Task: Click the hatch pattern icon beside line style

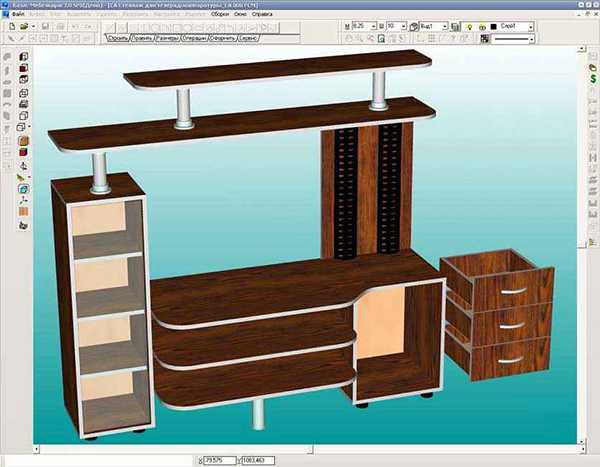Action: pos(484,39)
